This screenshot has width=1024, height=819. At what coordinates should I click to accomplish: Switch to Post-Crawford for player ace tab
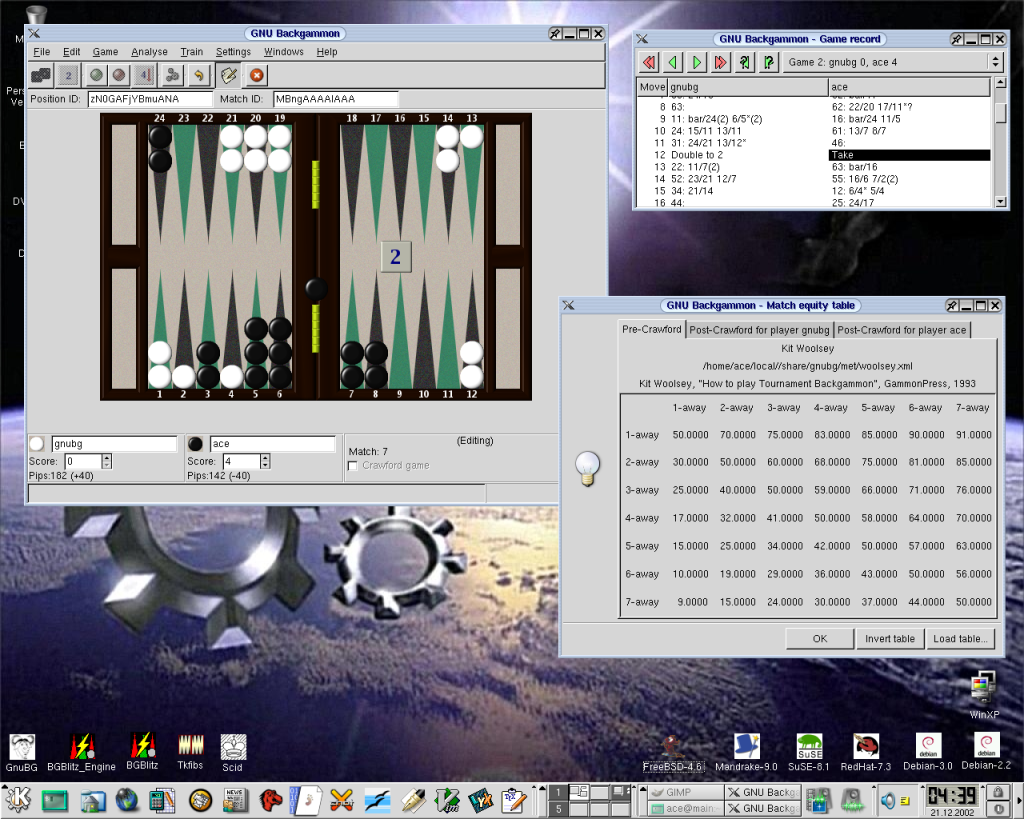pyautogui.click(x=901, y=330)
